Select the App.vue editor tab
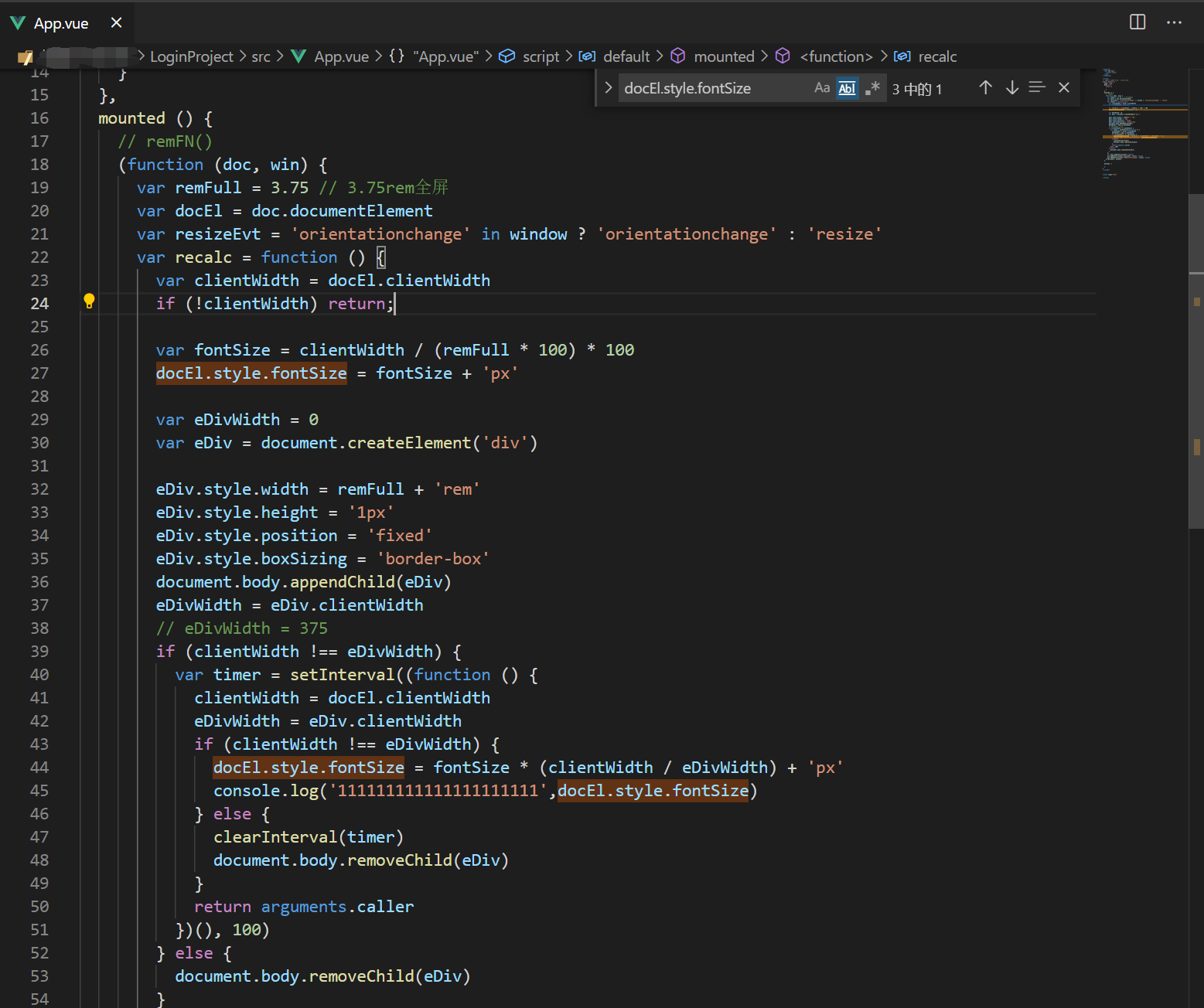The image size is (1204, 1008). point(67,22)
